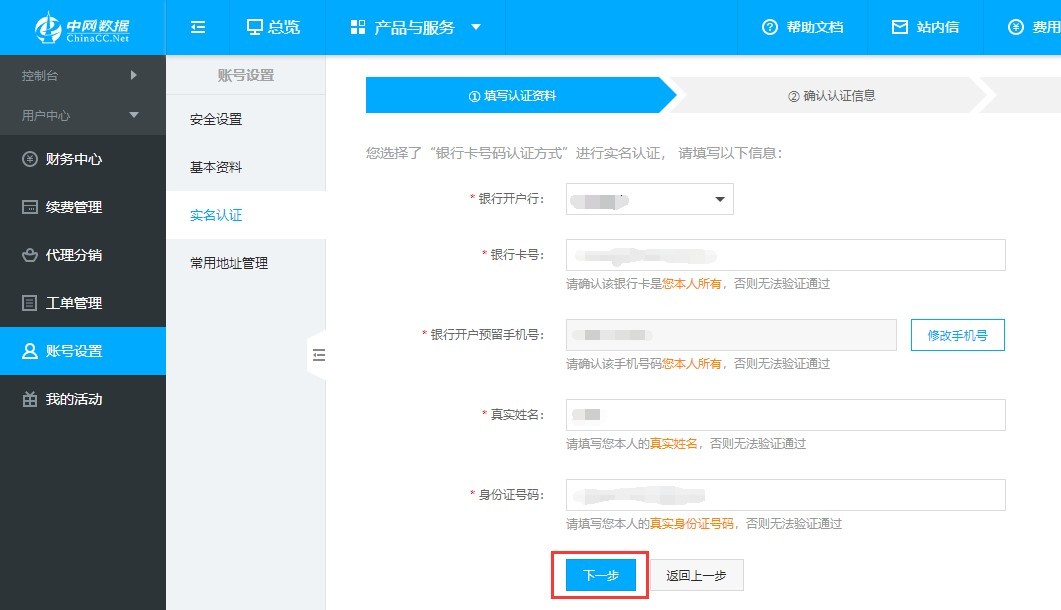Click the 修改手机号 button

(957, 335)
